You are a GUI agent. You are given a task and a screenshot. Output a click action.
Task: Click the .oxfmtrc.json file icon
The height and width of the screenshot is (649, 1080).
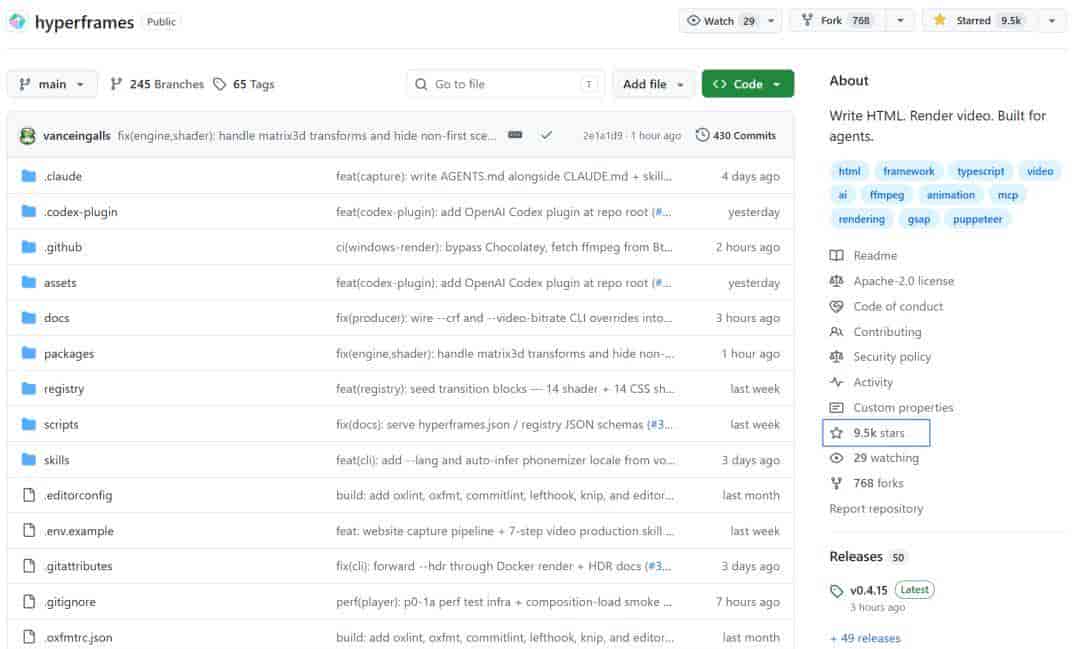point(29,637)
